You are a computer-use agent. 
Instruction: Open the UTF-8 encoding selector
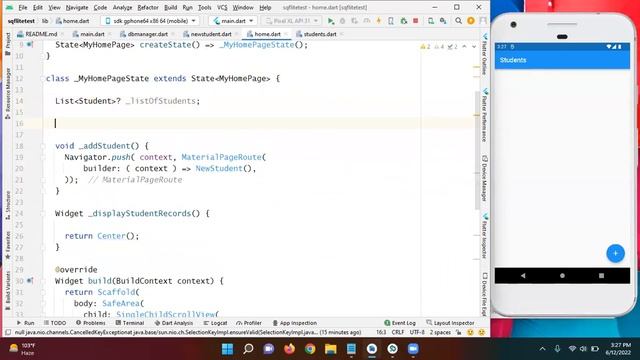417,332
